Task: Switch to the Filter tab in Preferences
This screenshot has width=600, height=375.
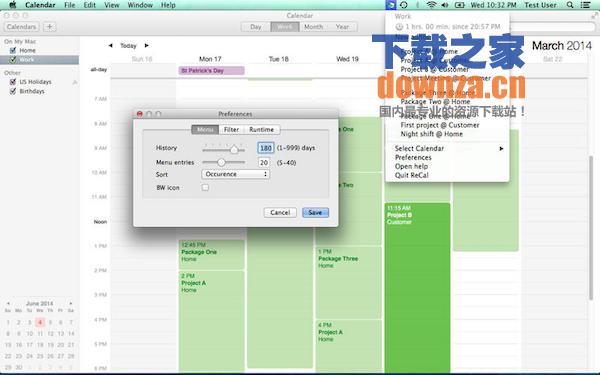Action: tap(231, 129)
